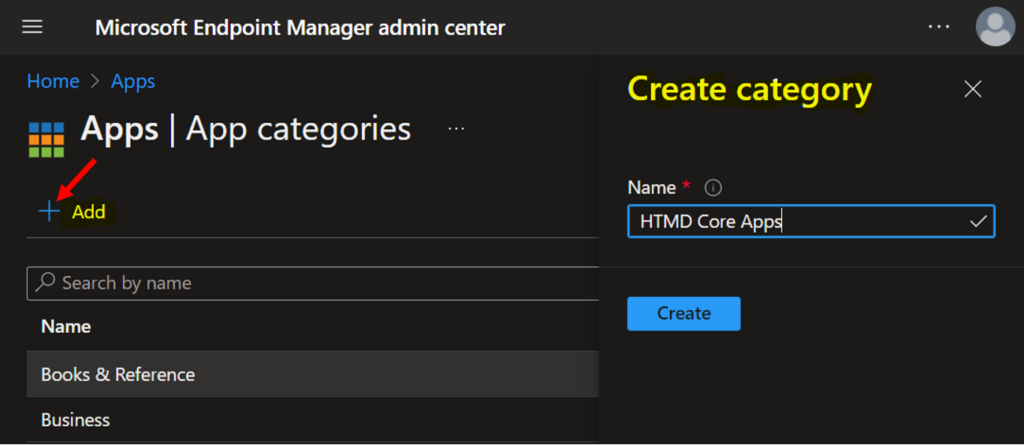Click the user account avatar
This screenshot has width=1024, height=445.
coord(995,27)
